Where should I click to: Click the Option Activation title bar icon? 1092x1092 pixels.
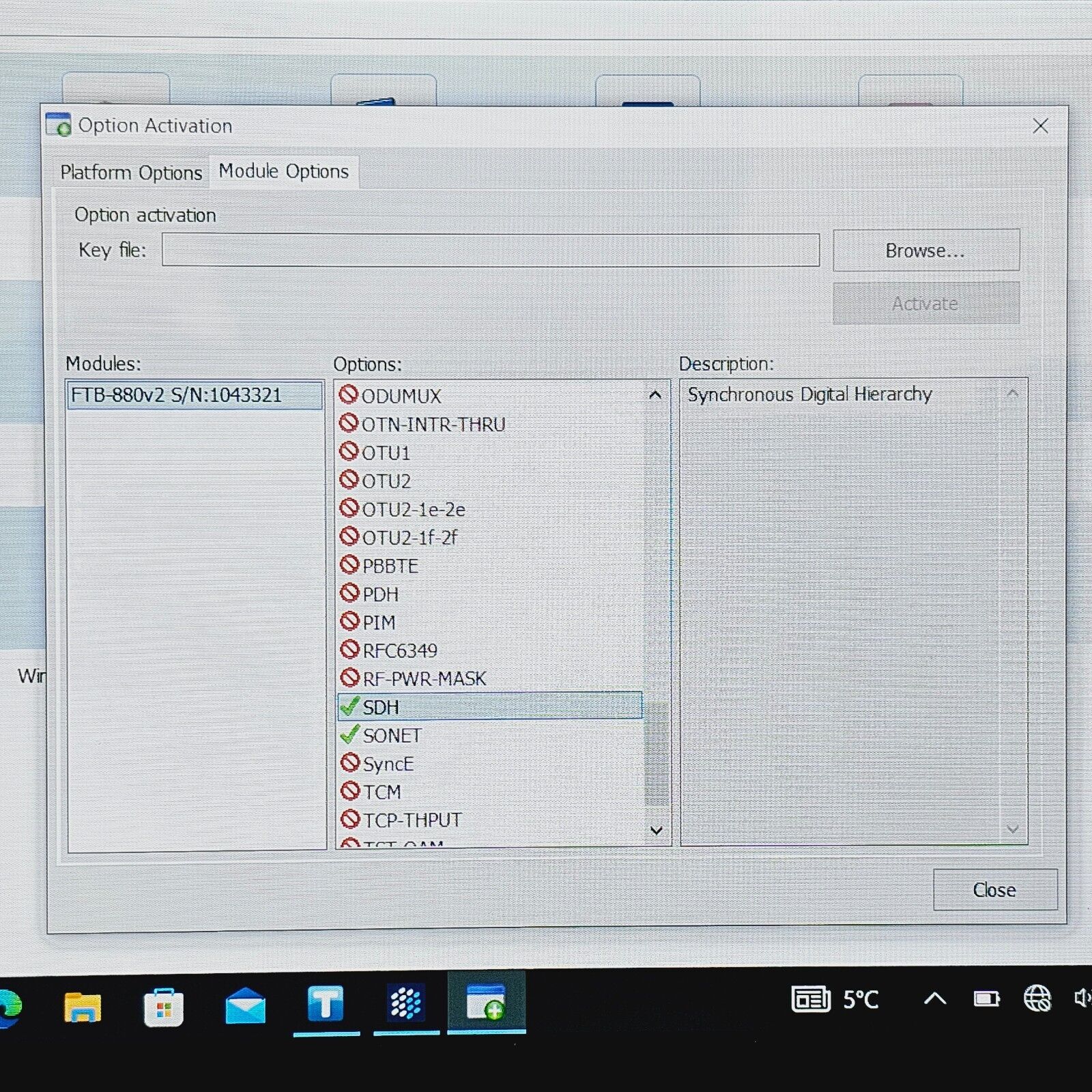click(59, 125)
